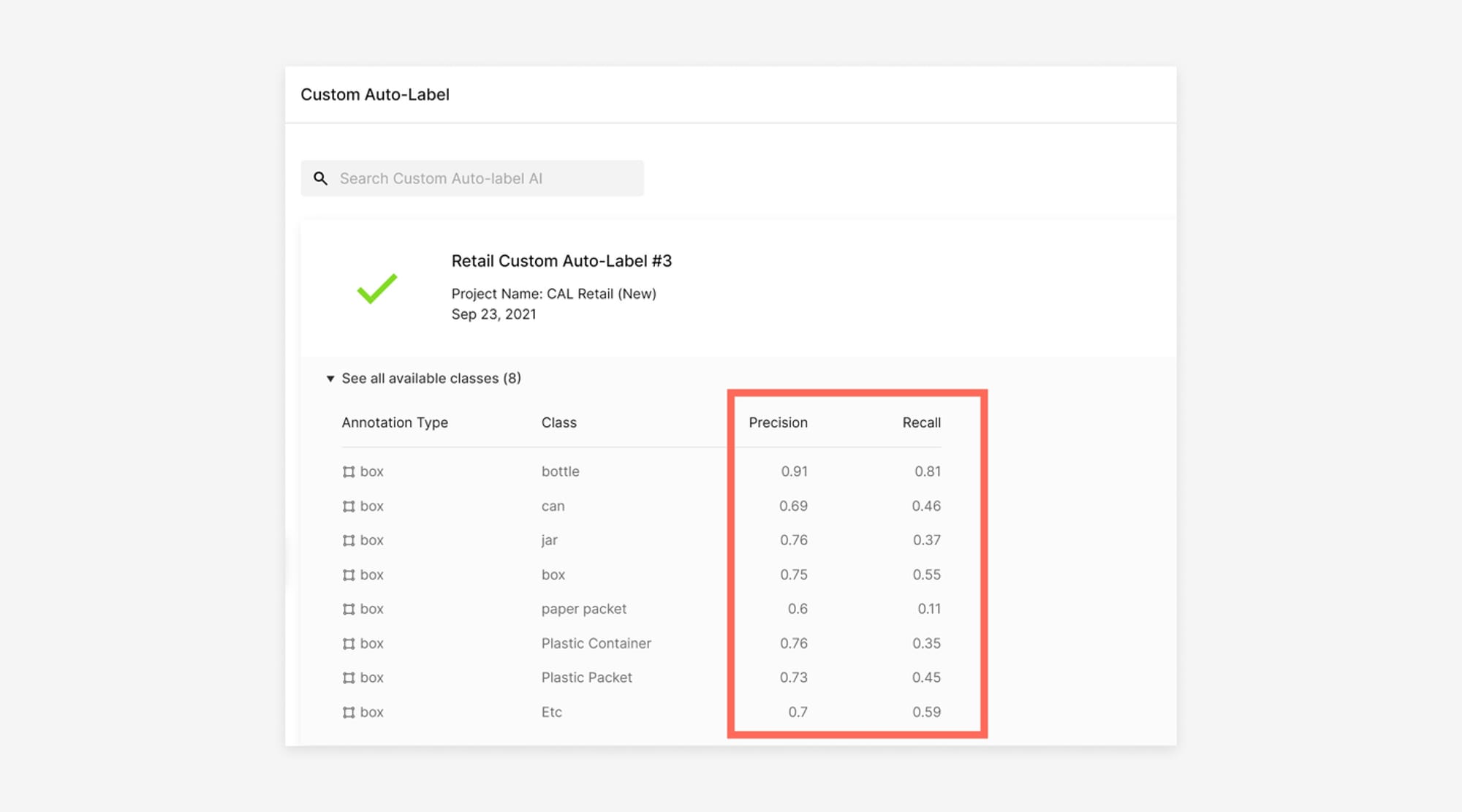
Task: Focus the Search Custom Auto-label AI field
Action: 472,178
